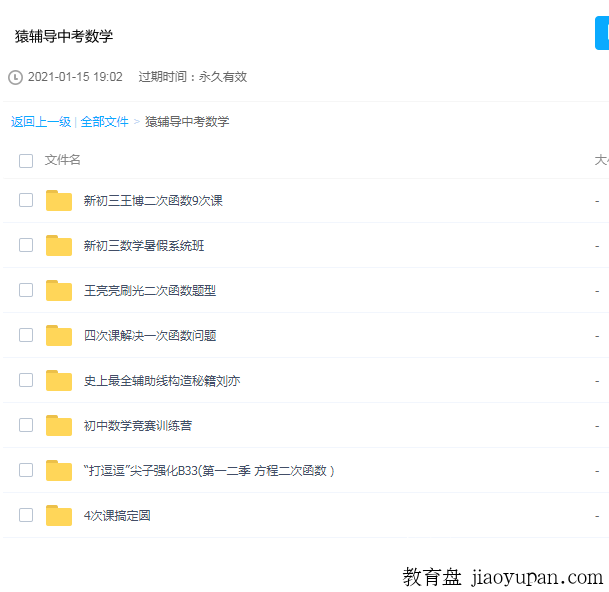
Task: Click folder icon for 新初三数学暑假系统班
Action: (59, 246)
